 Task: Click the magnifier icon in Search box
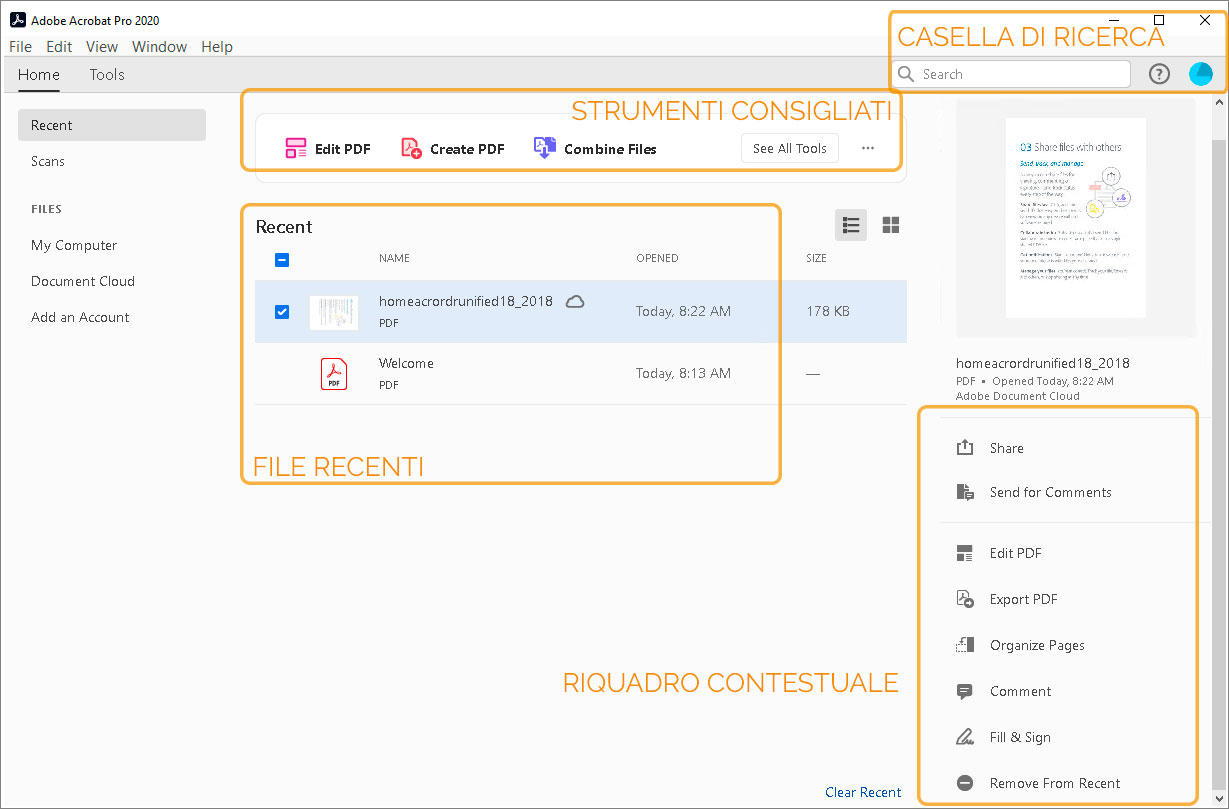(x=906, y=74)
